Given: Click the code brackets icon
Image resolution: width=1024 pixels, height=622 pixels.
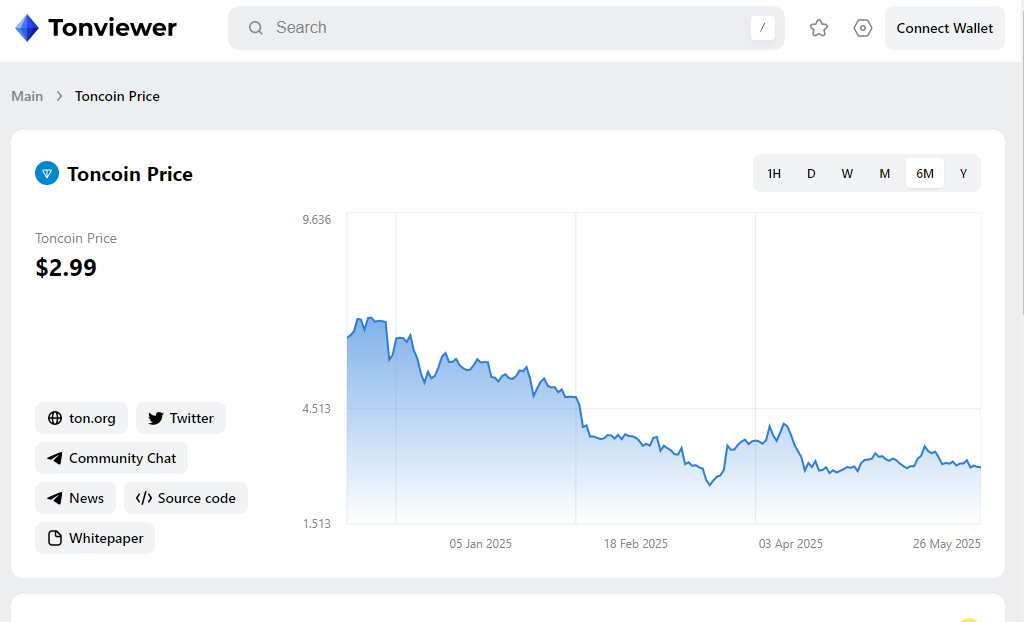Looking at the screenshot, I should [x=144, y=498].
